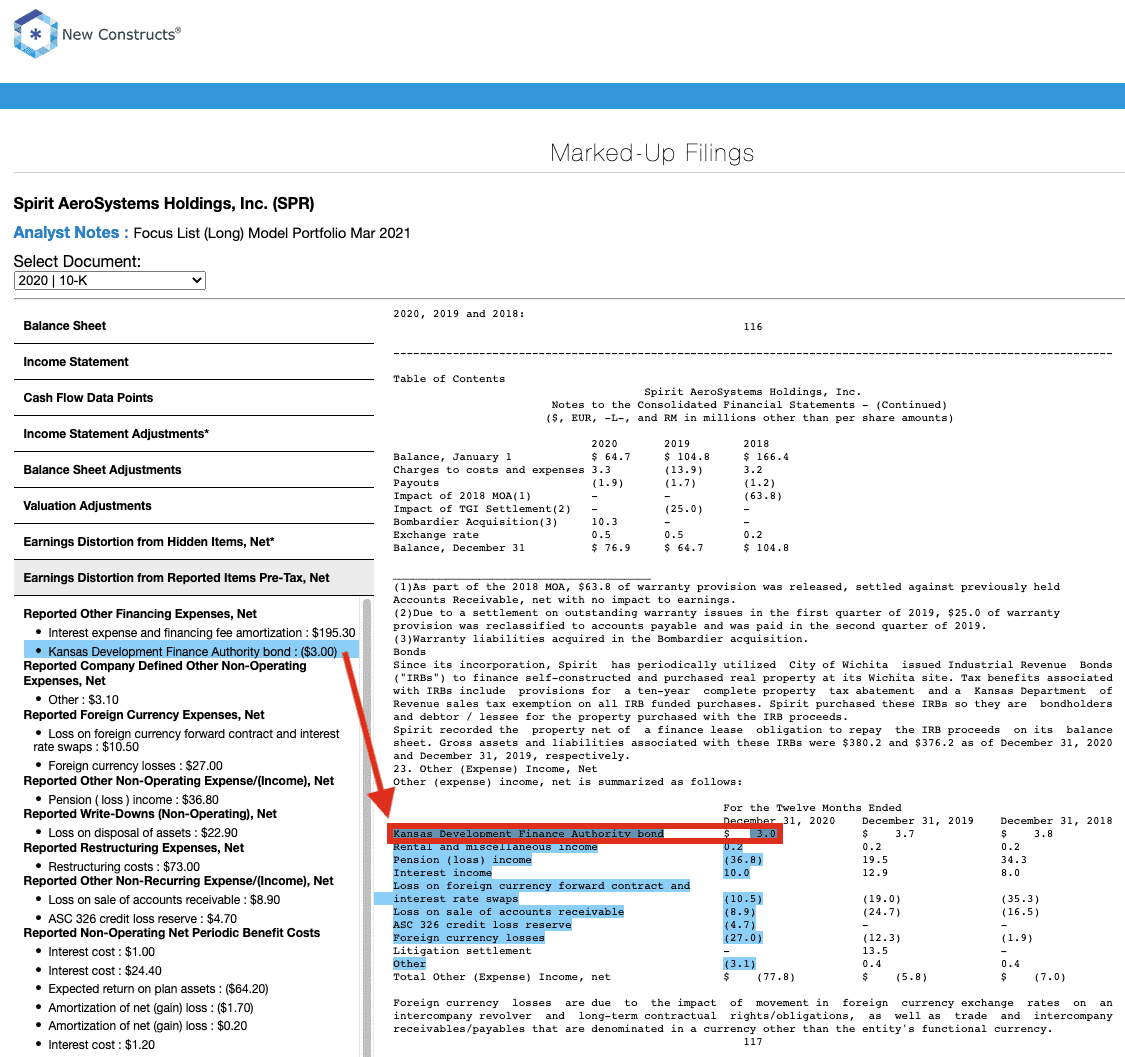Click highlighted Other row in filing table
This screenshot has width=1125, height=1057.
pyautogui.click(x=409, y=964)
